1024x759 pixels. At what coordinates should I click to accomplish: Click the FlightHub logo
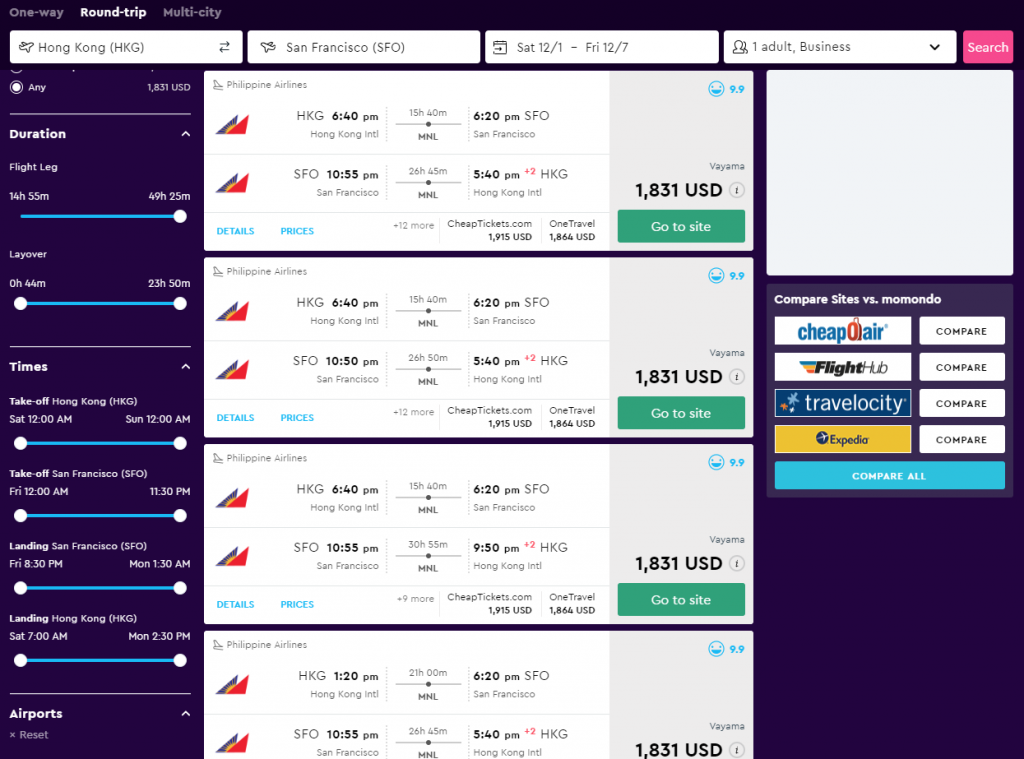[x=842, y=367]
